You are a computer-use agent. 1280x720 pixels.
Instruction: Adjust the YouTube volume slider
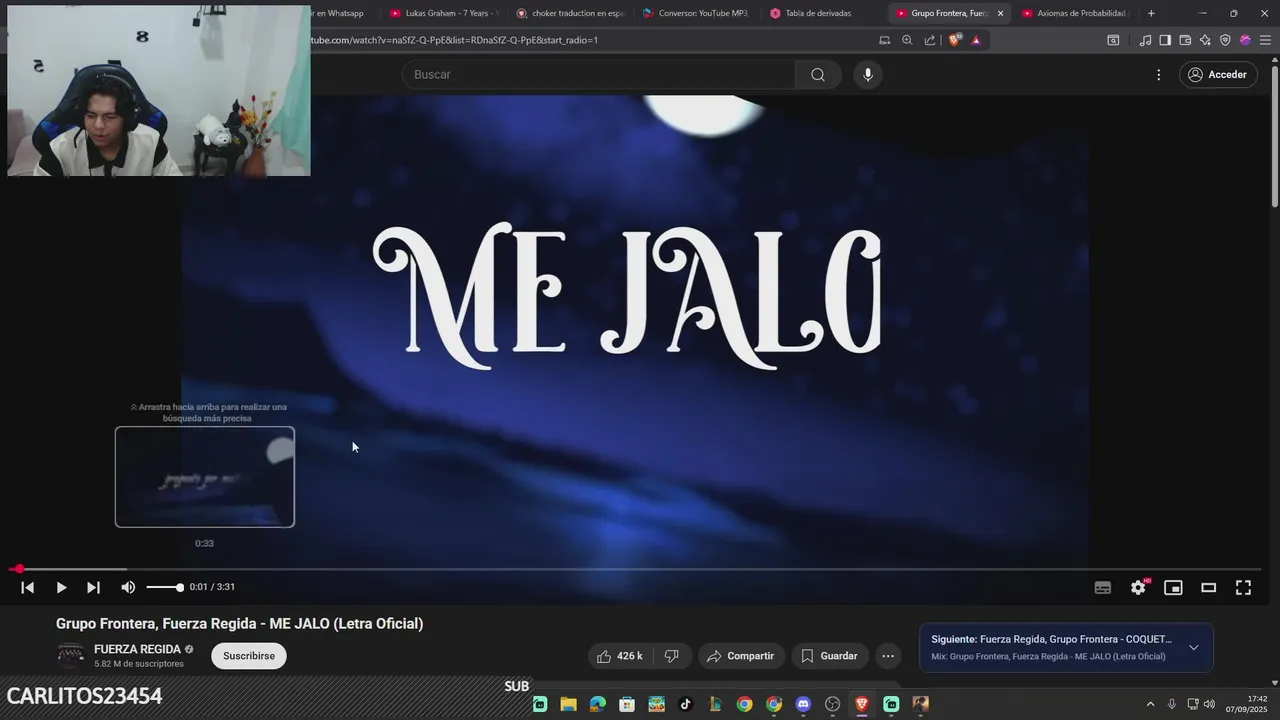click(x=165, y=588)
